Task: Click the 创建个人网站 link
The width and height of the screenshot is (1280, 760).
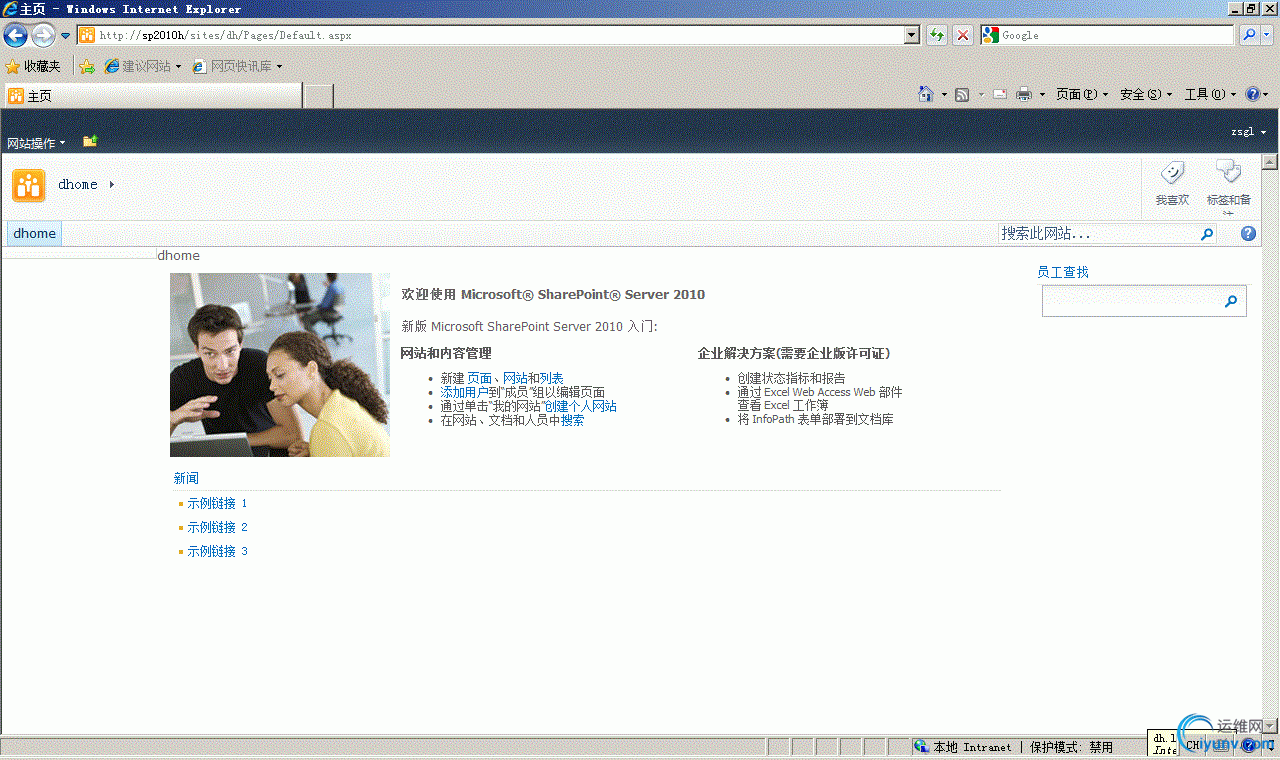Action: click(581, 406)
